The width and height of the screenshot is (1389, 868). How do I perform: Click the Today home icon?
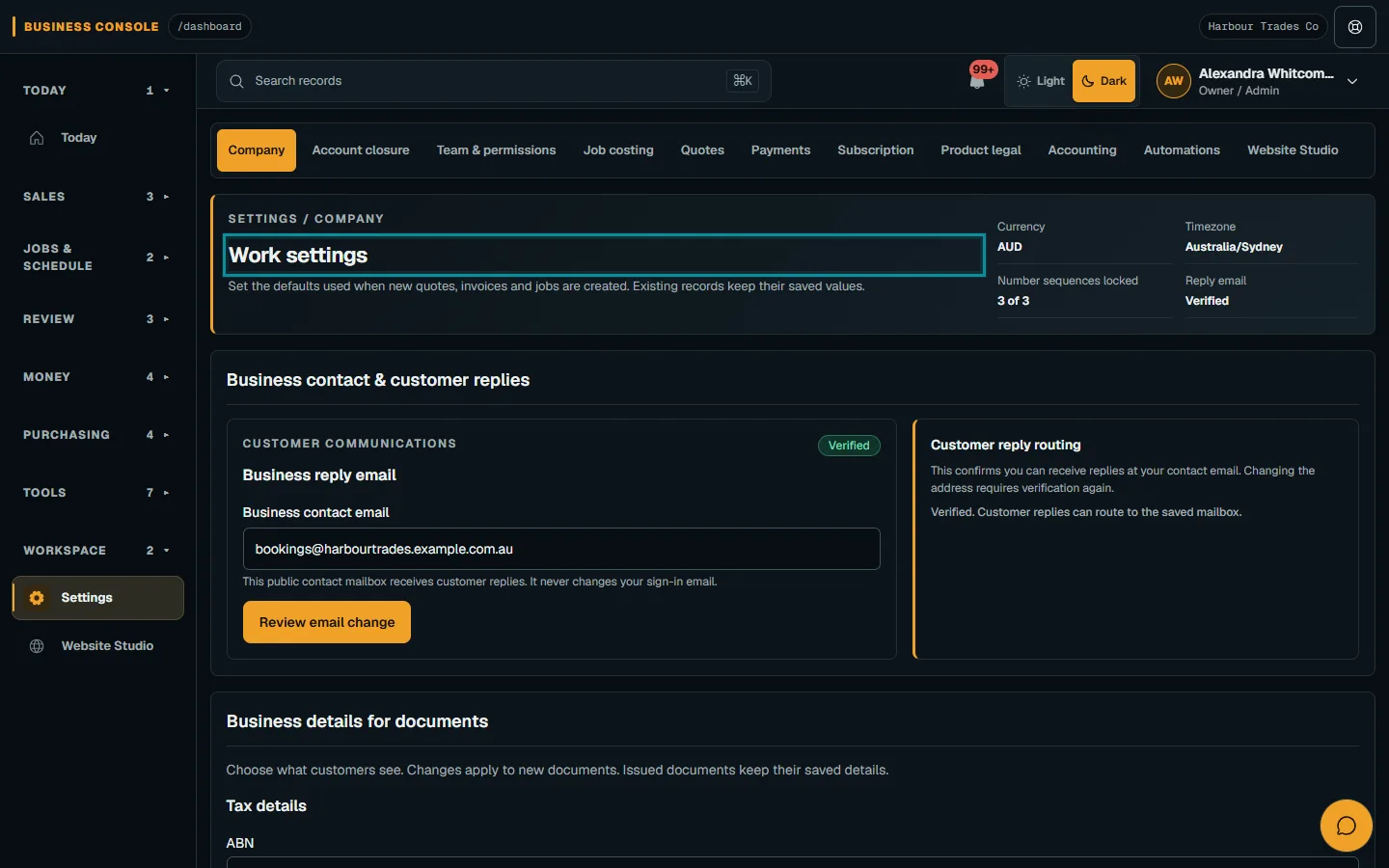(37, 138)
